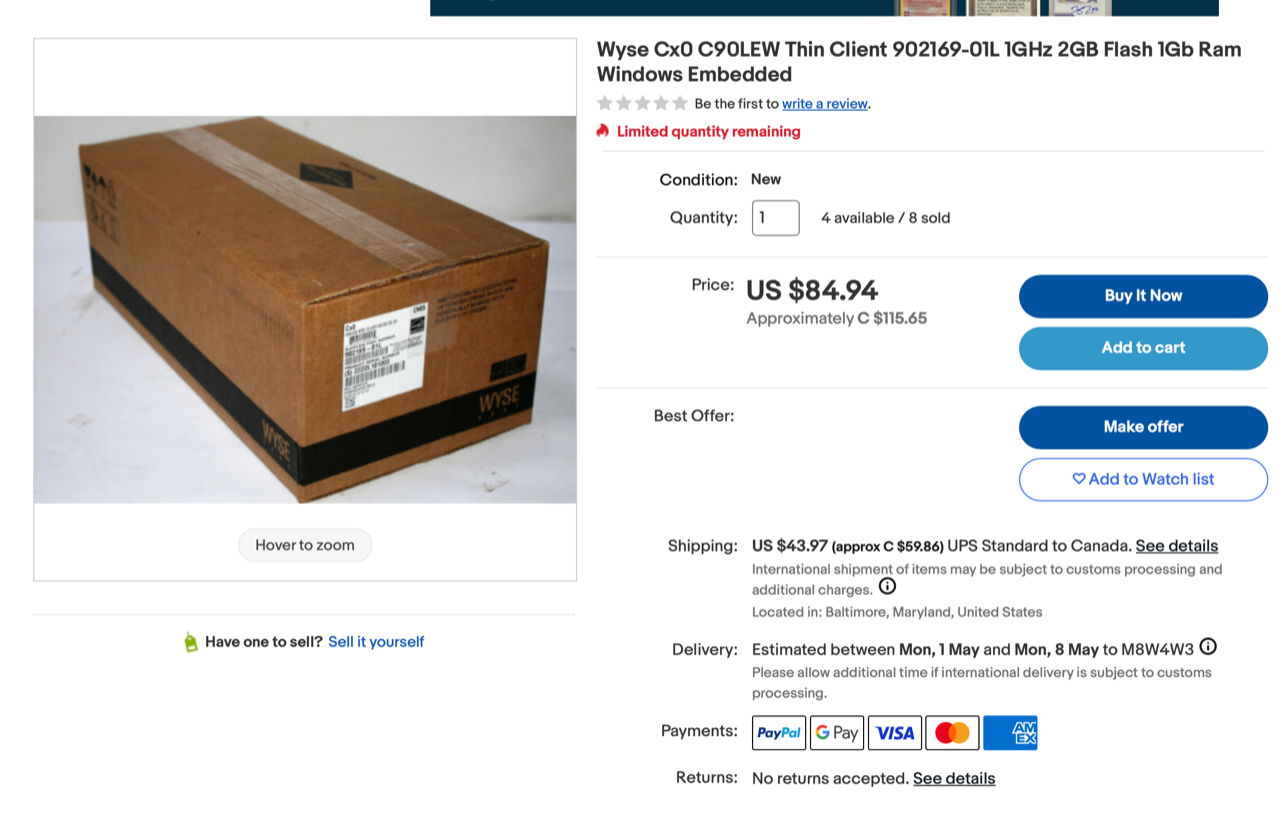Screen dimensions: 1282x825
Task: Click the green sell tag icon
Action: click(x=191, y=642)
